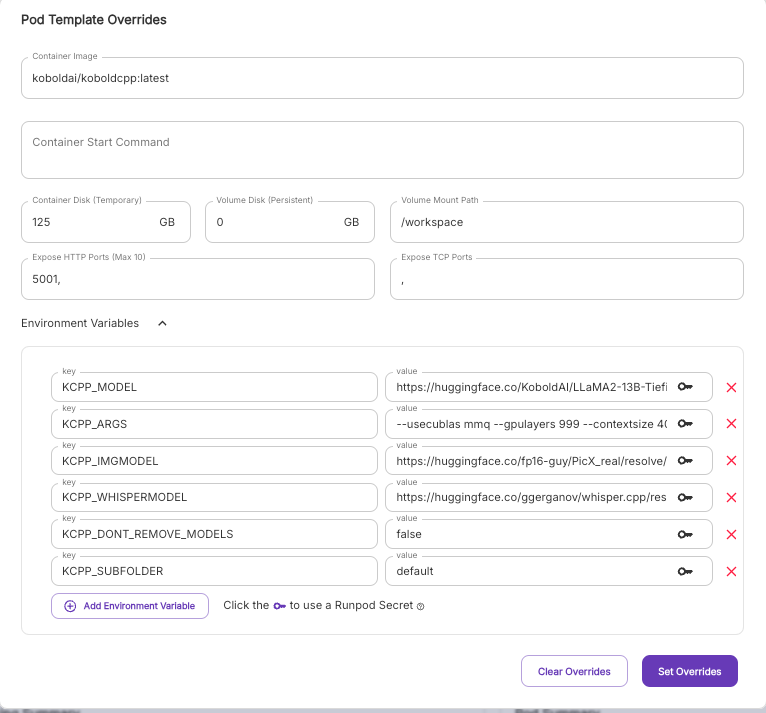Delete the KCPP_IMGMODEL row
Viewport: 766px width, 713px height.
point(731,461)
